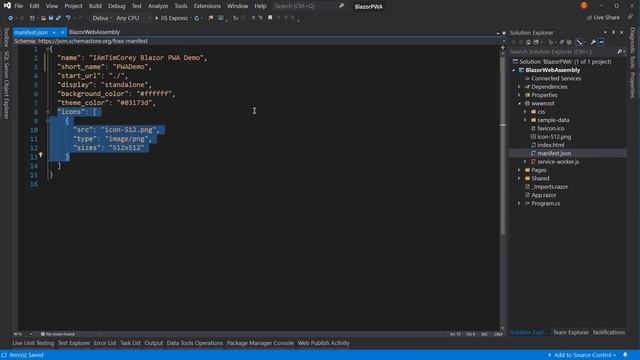Expand the Dependencies node
The height and width of the screenshot is (360, 640).
(x=520, y=87)
